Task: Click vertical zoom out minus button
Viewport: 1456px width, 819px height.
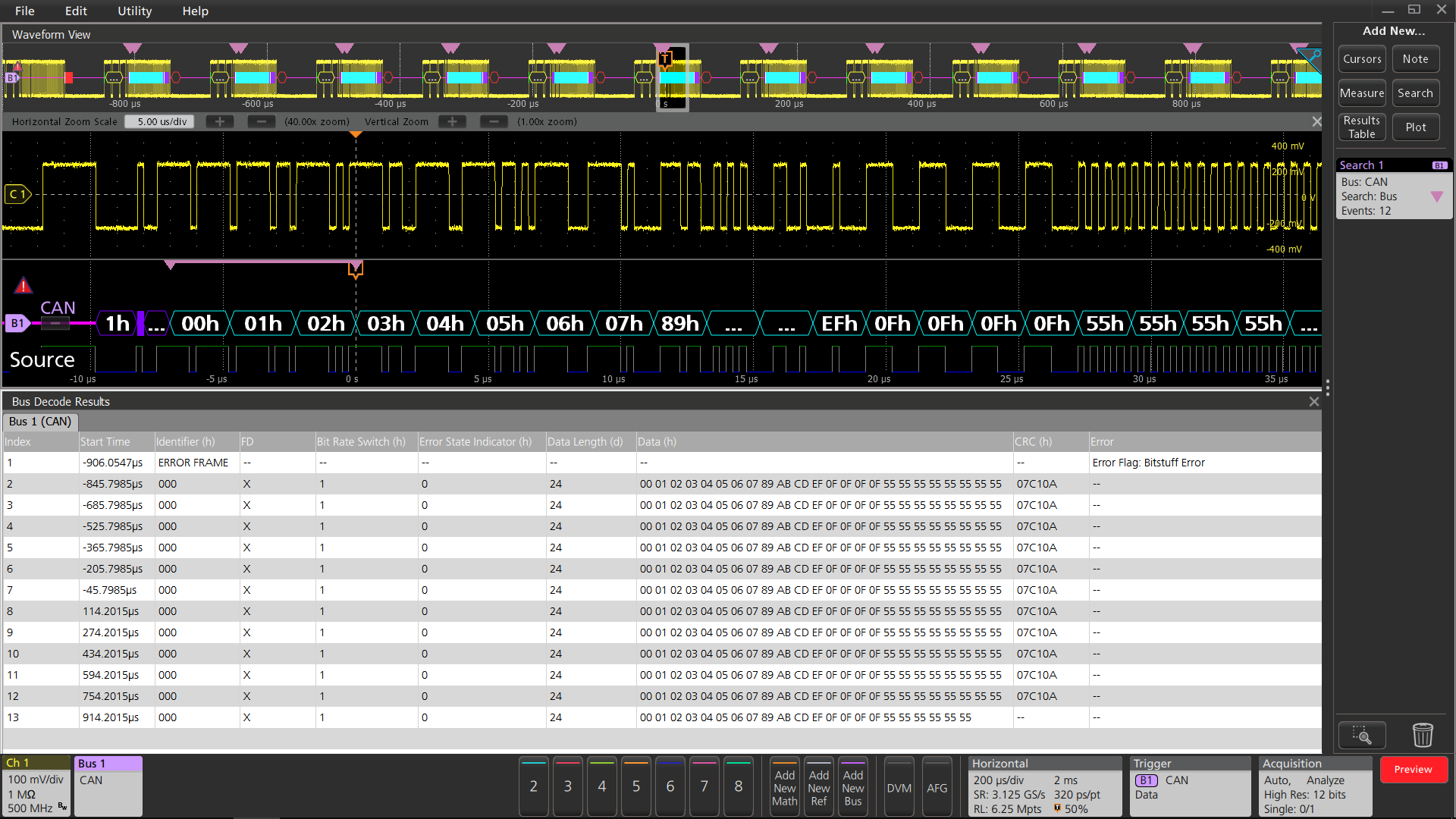Action: (494, 121)
